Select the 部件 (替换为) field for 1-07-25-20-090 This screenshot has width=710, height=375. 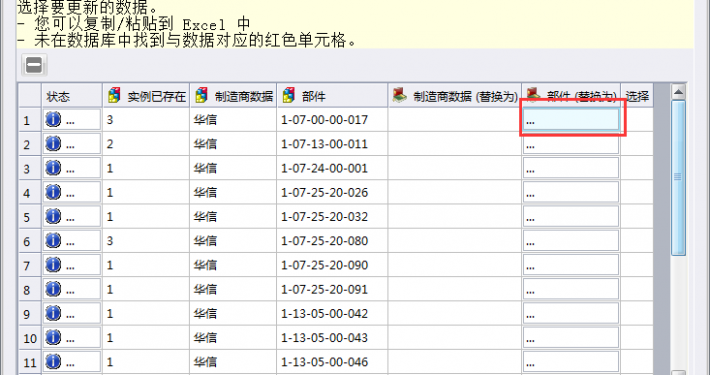click(x=571, y=265)
